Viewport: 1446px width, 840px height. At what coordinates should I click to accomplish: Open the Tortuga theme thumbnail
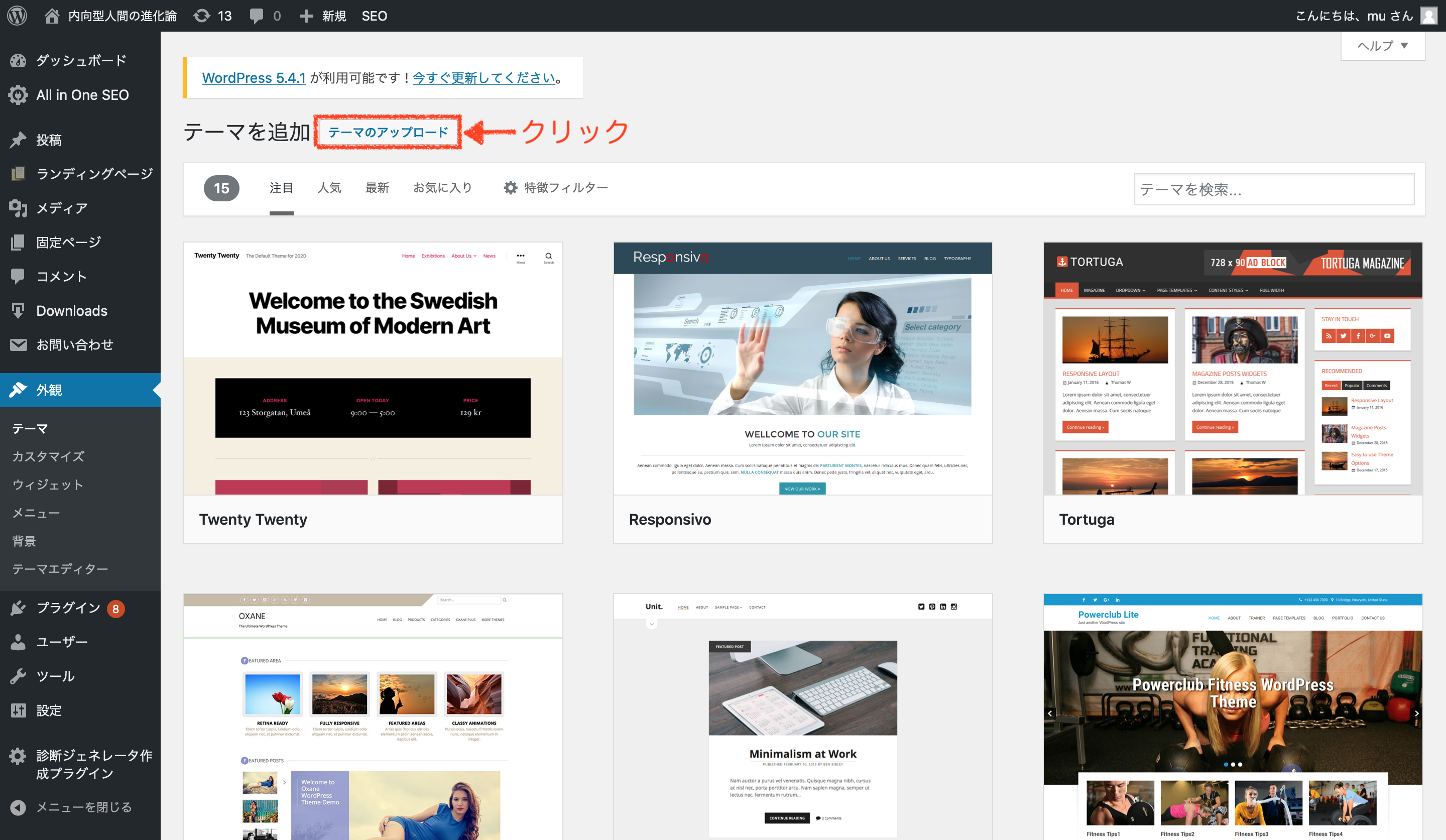[1233, 369]
